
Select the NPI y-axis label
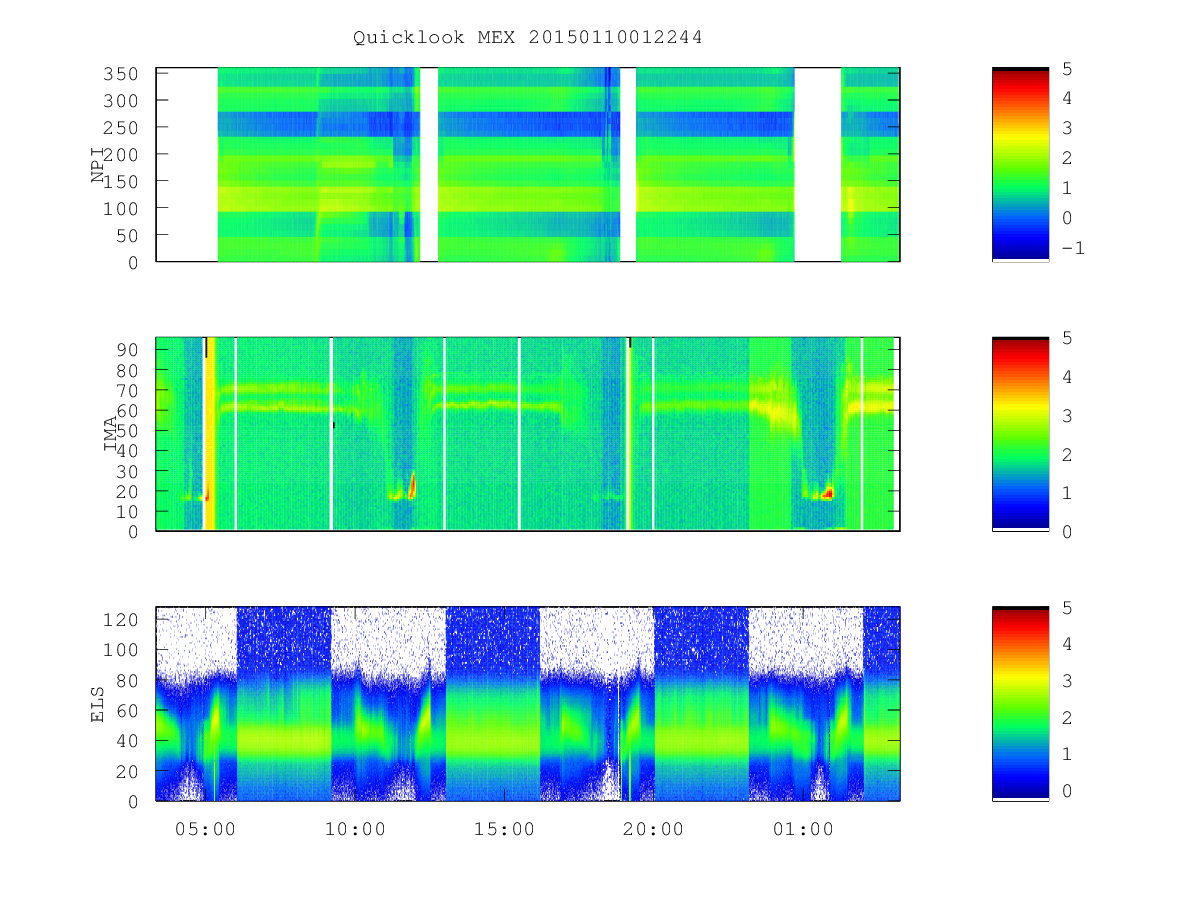[98, 165]
